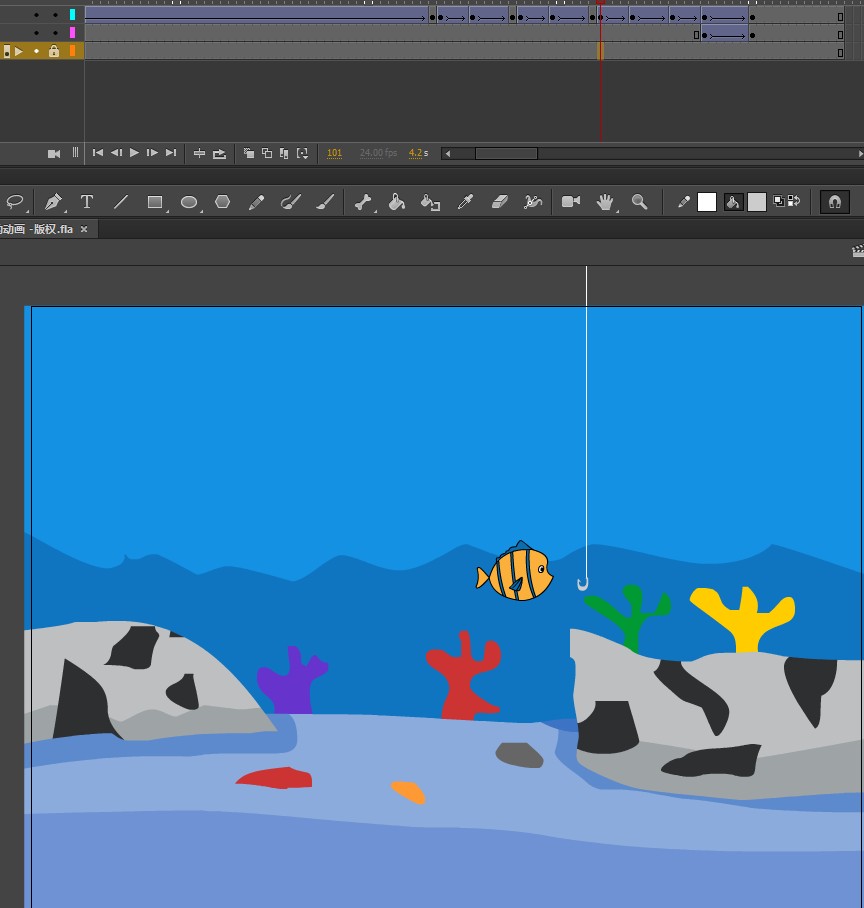Click the timeline horizontal scrollbar thumb
This screenshot has width=864, height=908.
click(506, 154)
